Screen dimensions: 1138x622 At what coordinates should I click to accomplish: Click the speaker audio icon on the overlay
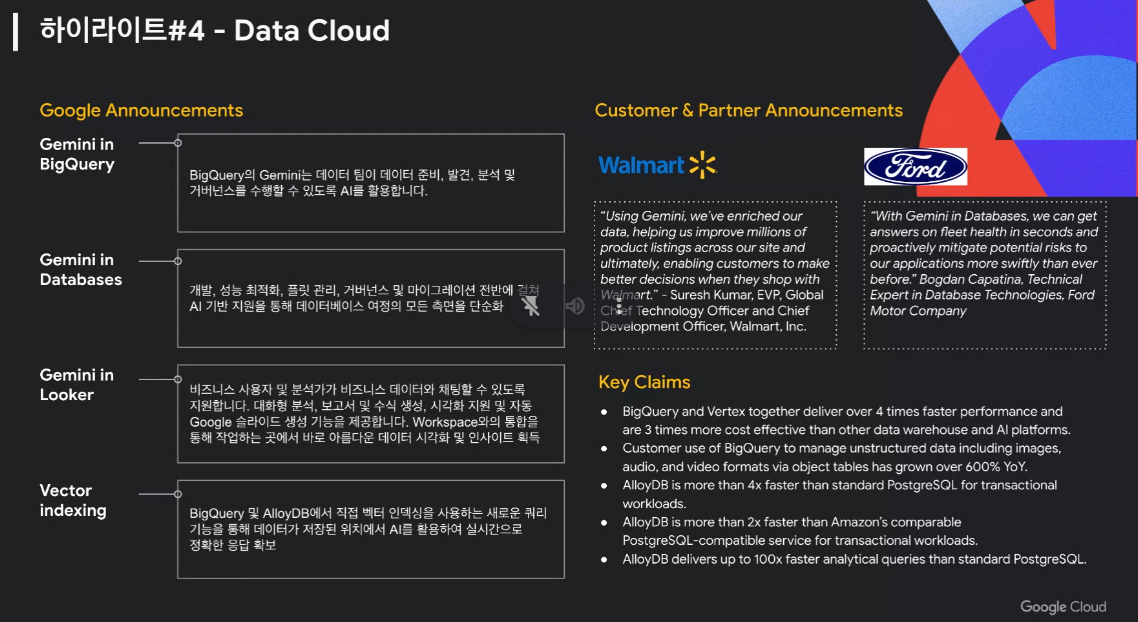(575, 306)
